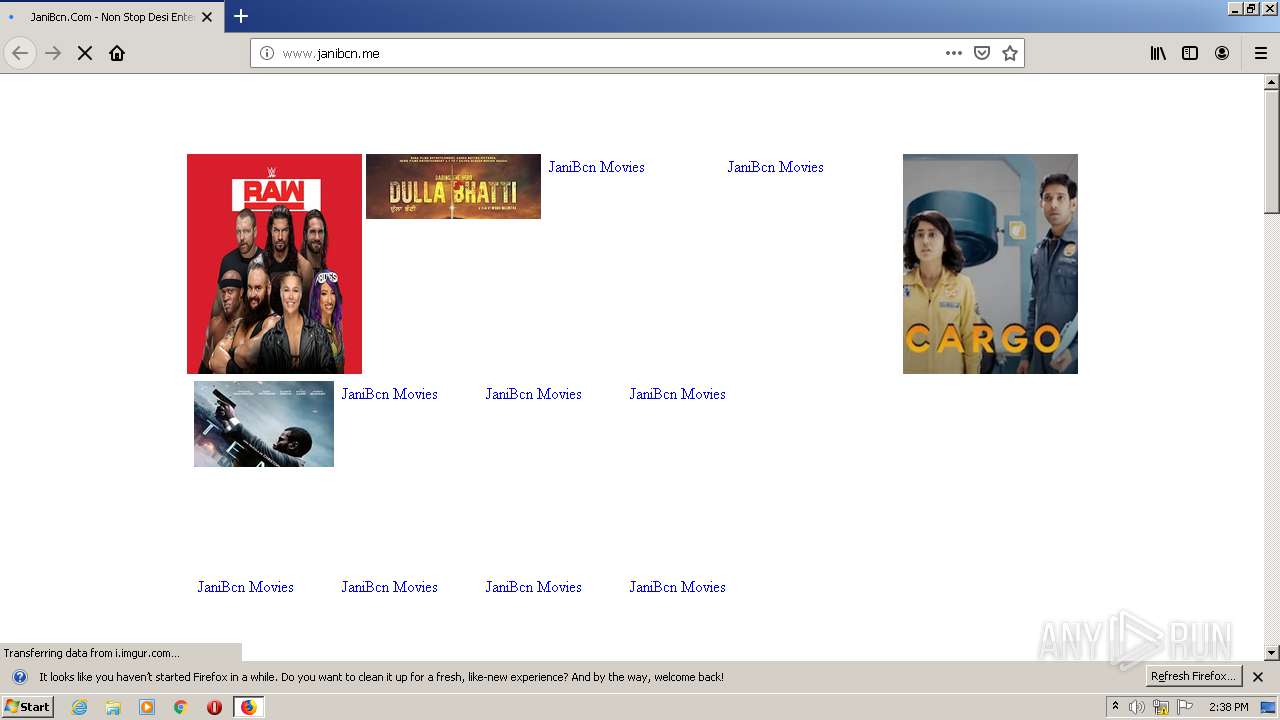Follow last JaniBcn Movies link in Tenet row
The image size is (1280, 720).
pos(677,394)
